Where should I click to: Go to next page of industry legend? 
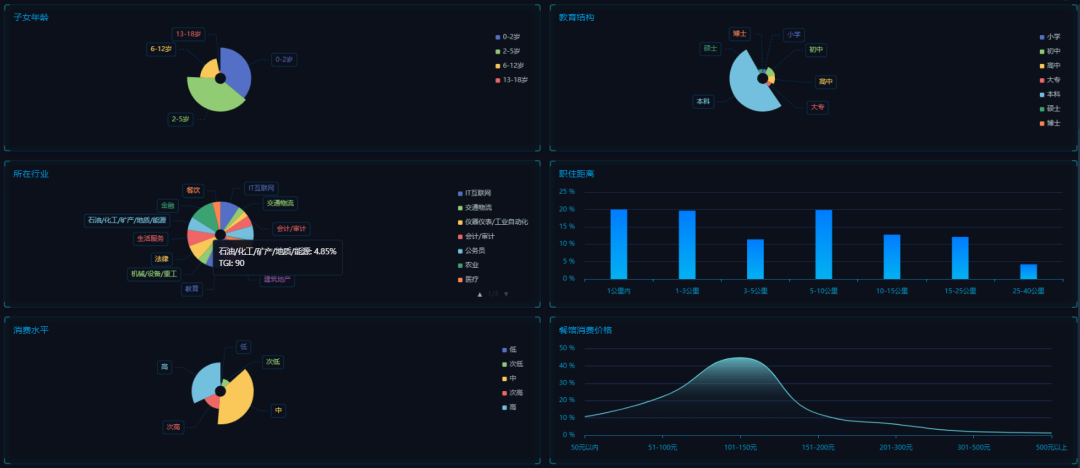pos(506,294)
